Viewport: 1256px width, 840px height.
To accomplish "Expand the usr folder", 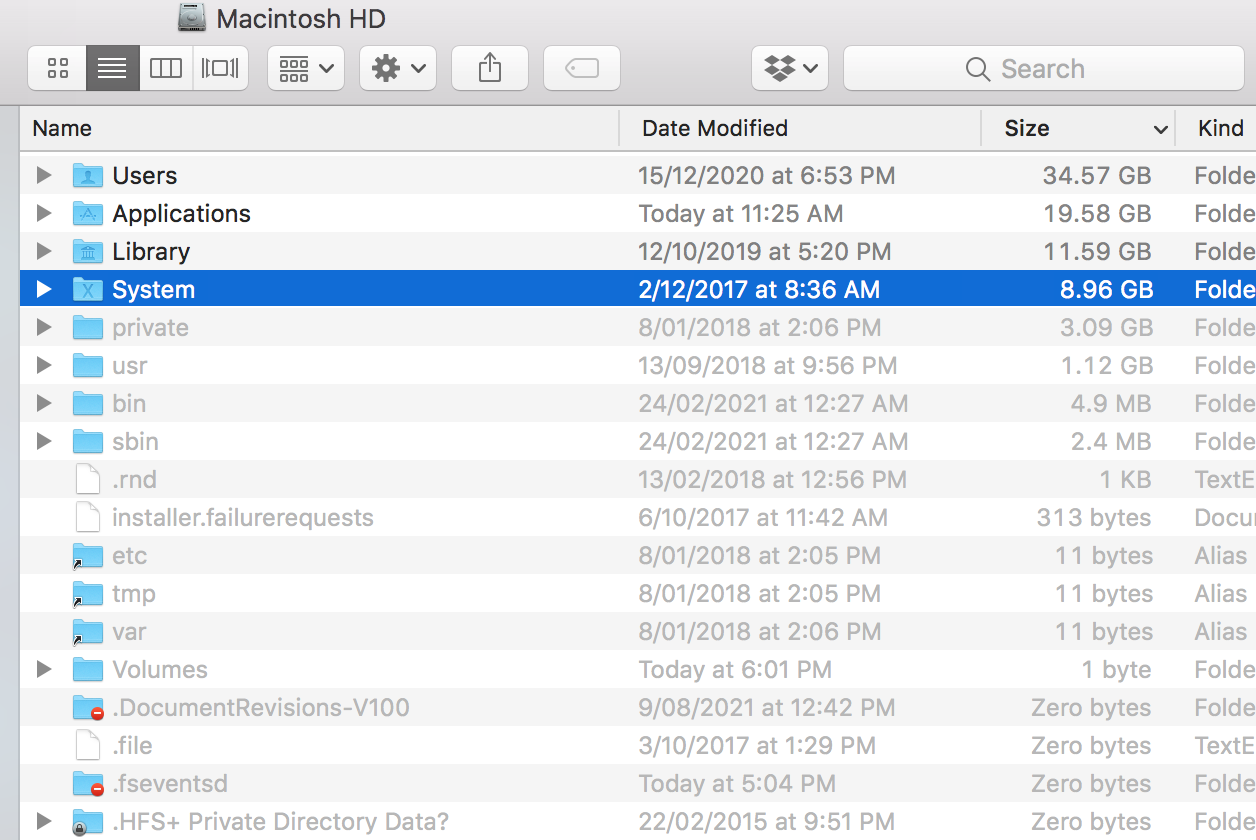I will 43,366.
